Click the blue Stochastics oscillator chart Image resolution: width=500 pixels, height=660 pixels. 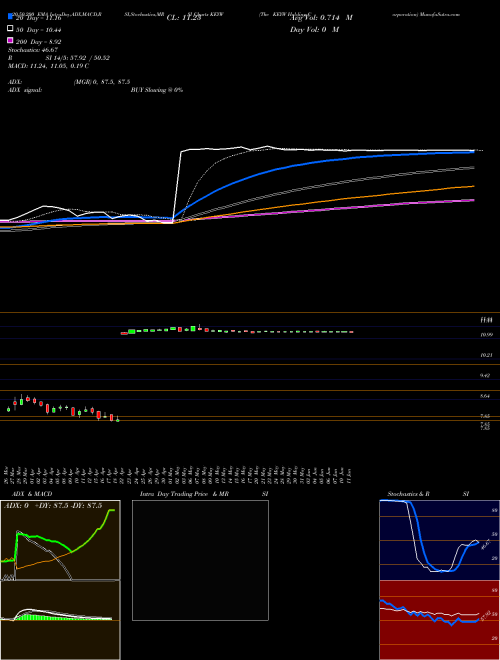click(x=439, y=540)
